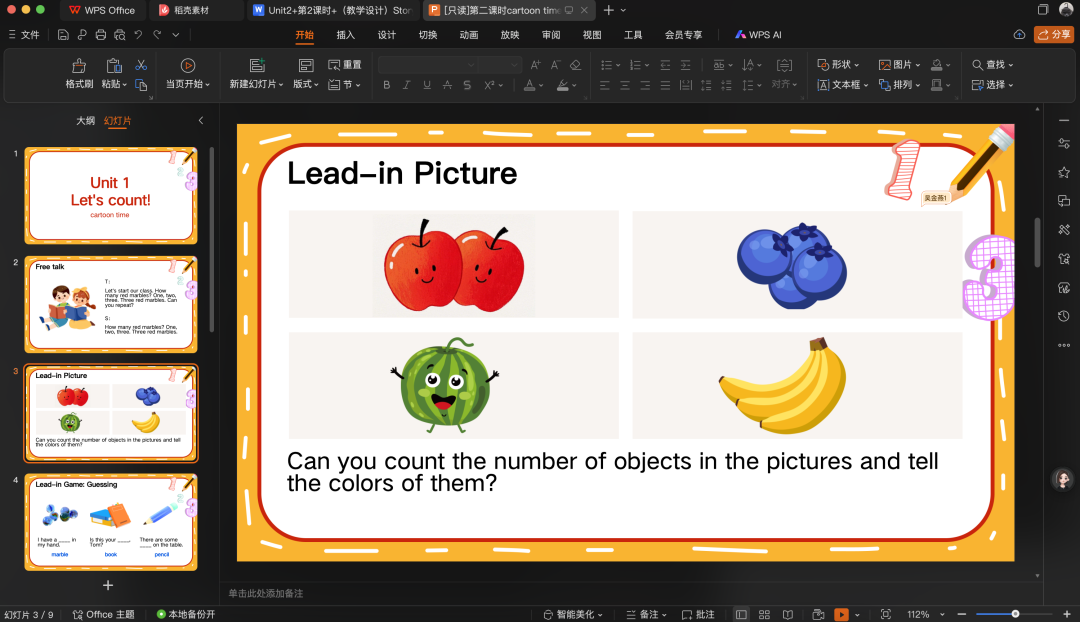Image resolution: width=1080 pixels, height=622 pixels.
Task: Select the slide 2 Free talk thumbnail
Action: click(x=110, y=302)
